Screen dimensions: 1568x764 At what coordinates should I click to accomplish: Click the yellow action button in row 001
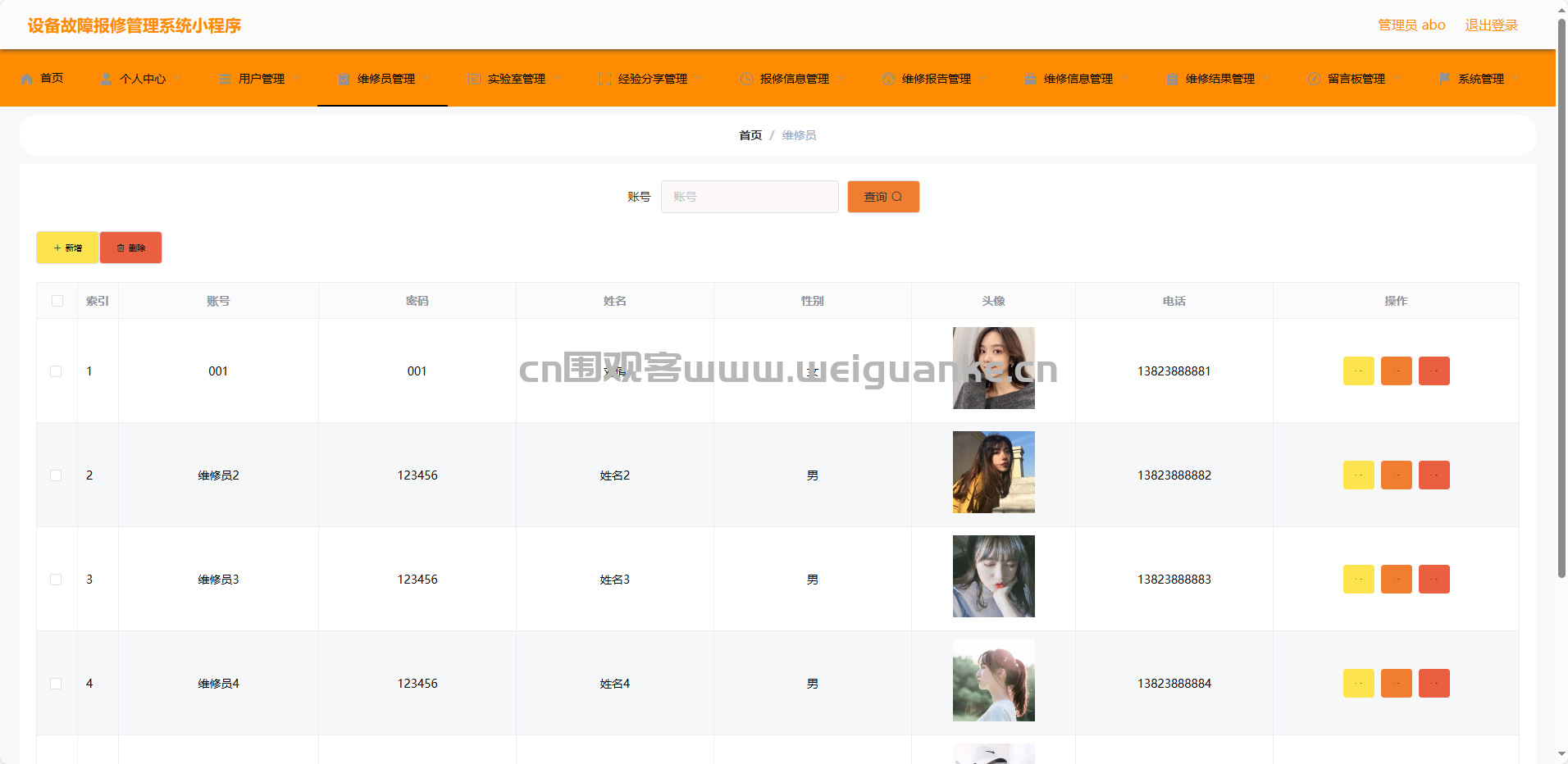1359,371
